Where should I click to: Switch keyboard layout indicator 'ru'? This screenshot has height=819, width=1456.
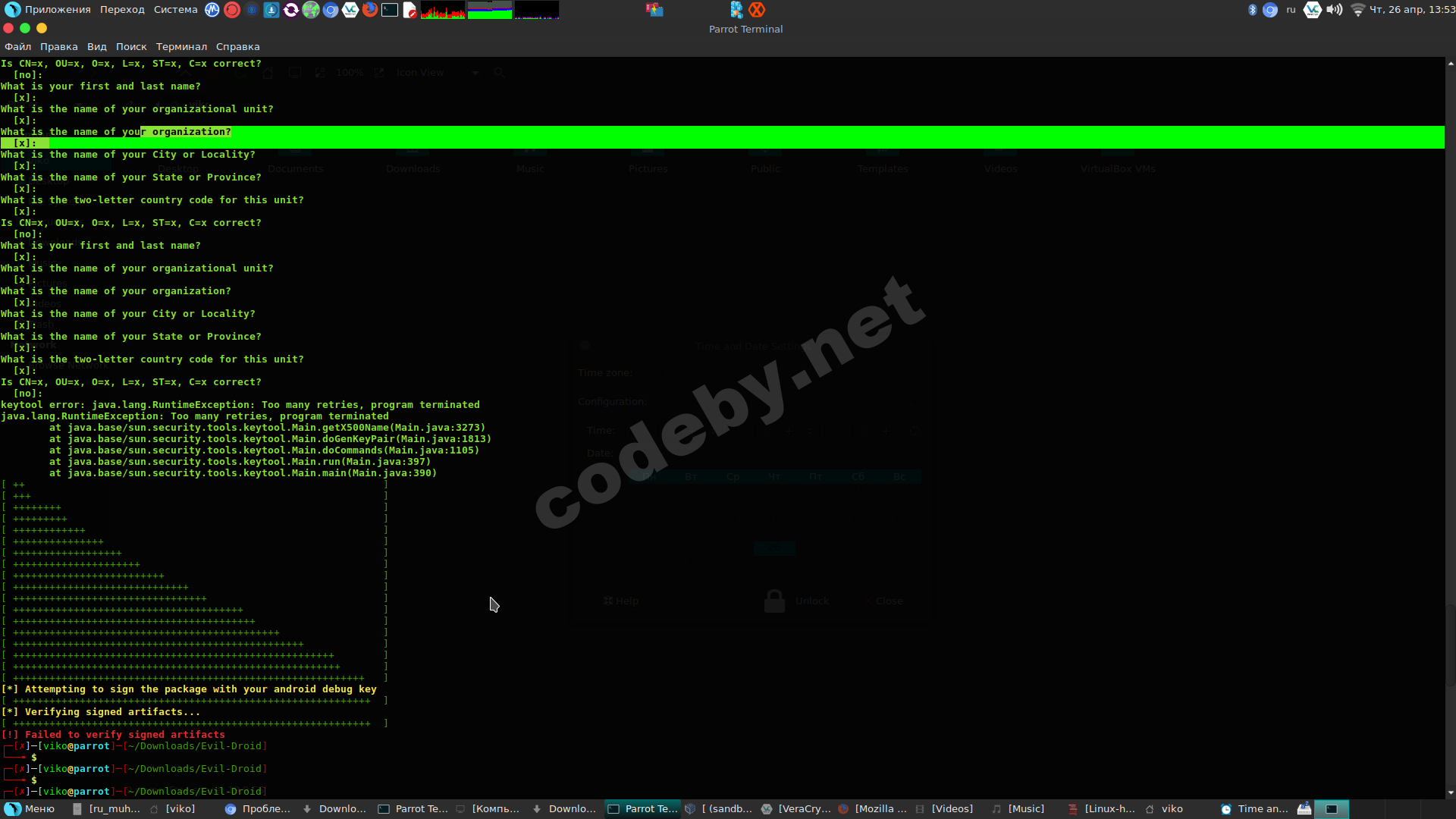coord(1291,10)
